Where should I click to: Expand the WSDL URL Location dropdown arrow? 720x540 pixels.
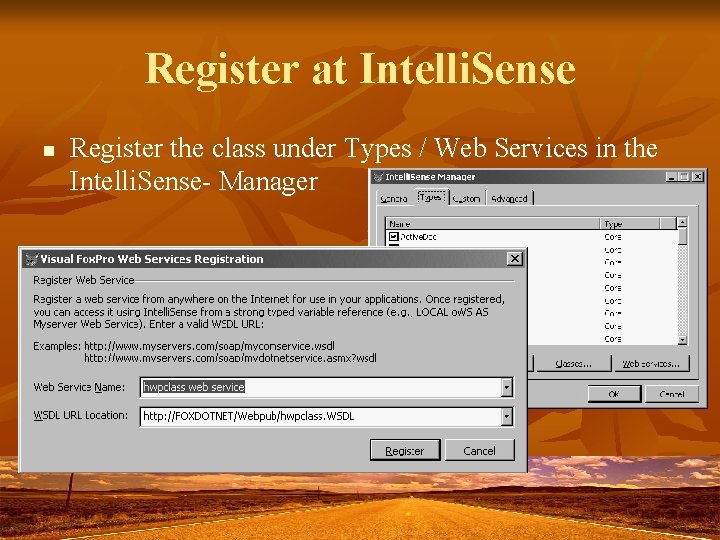click(506, 416)
